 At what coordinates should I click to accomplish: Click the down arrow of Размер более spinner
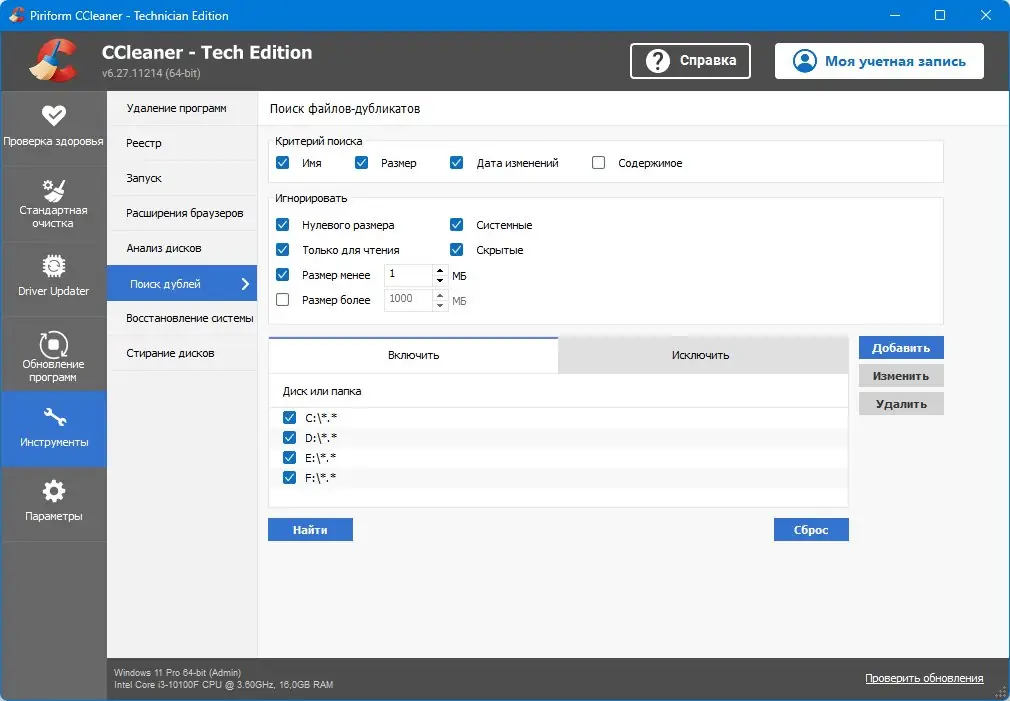click(x=440, y=305)
